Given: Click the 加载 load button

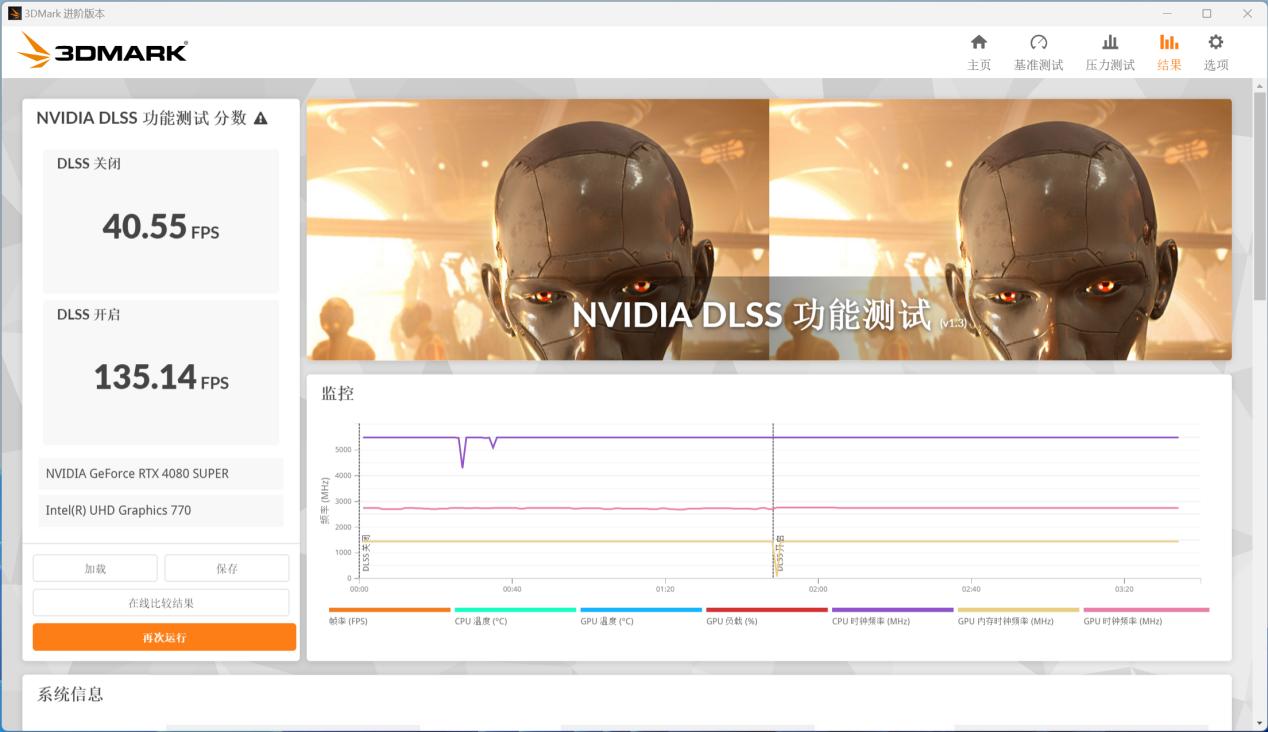Looking at the screenshot, I should (x=95, y=568).
